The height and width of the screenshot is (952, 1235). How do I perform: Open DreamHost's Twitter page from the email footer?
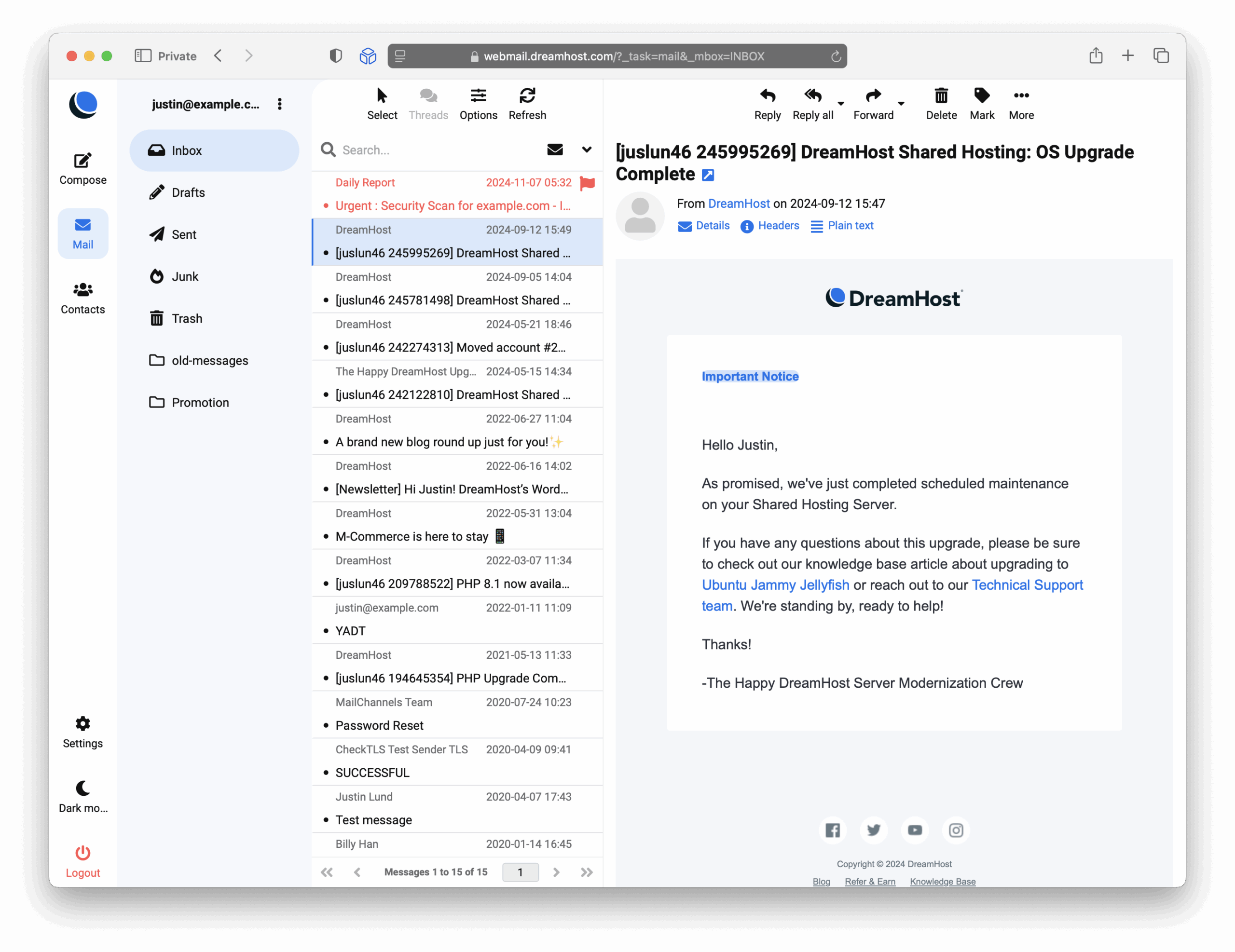[873, 830]
